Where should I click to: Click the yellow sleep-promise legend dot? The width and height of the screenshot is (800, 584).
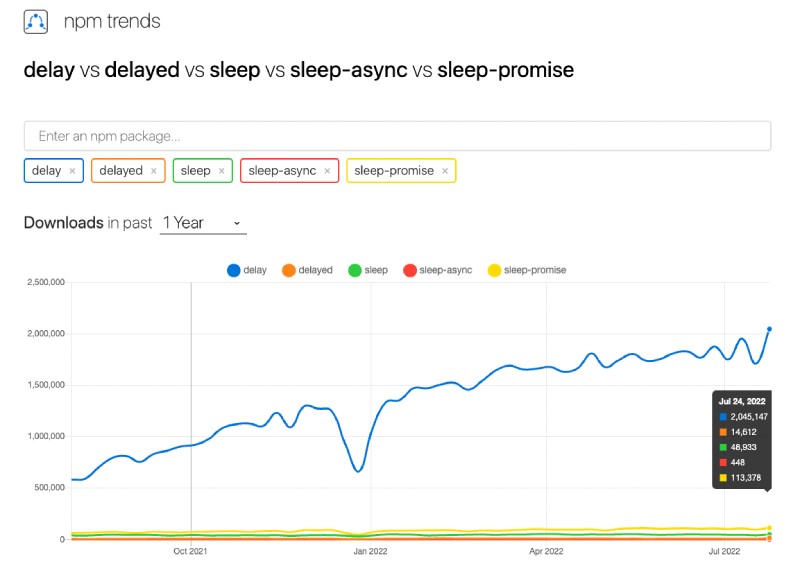[x=495, y=269]
